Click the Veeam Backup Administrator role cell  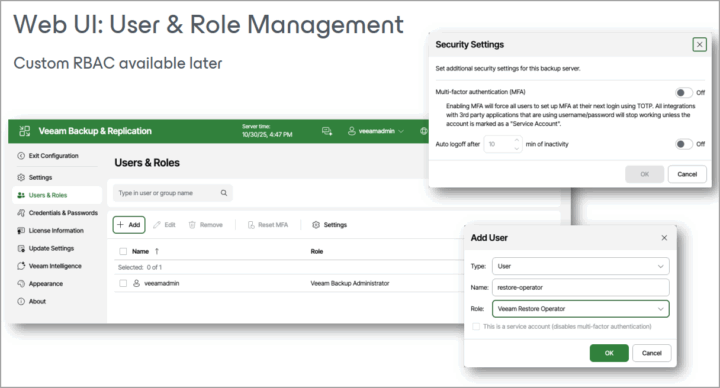coord(350,283)
